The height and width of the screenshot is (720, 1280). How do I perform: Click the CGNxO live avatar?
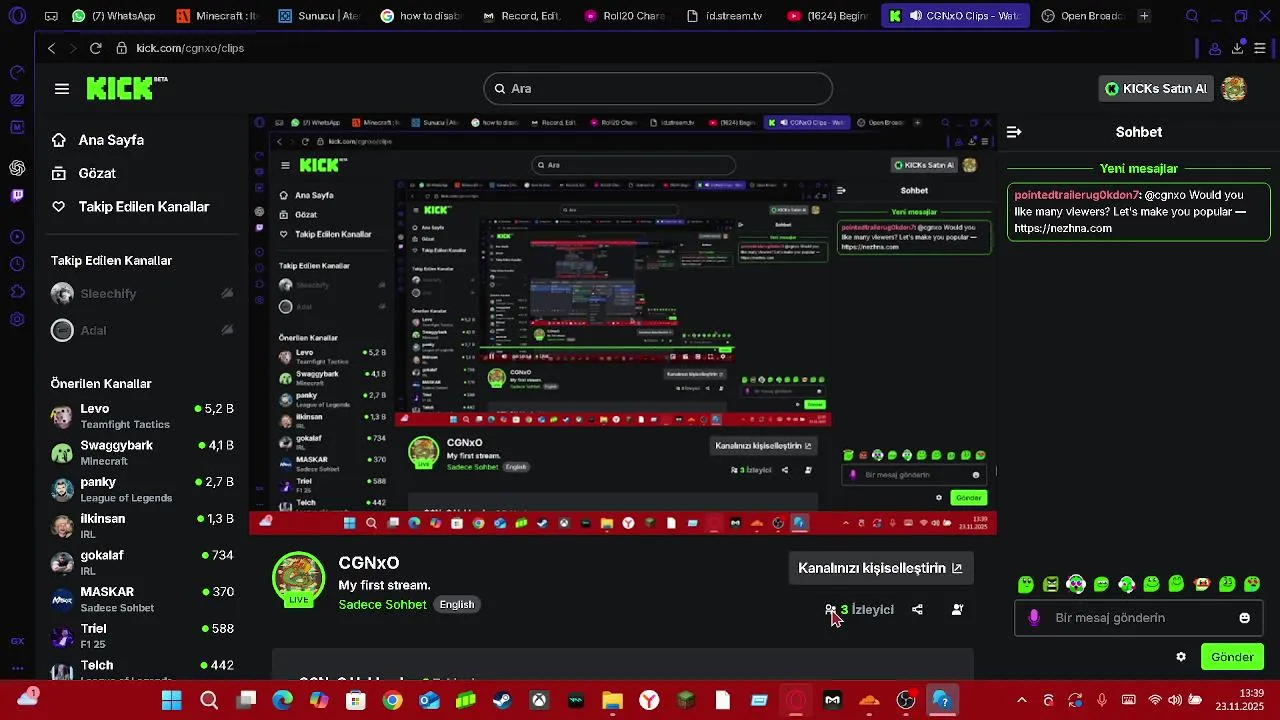298,580
